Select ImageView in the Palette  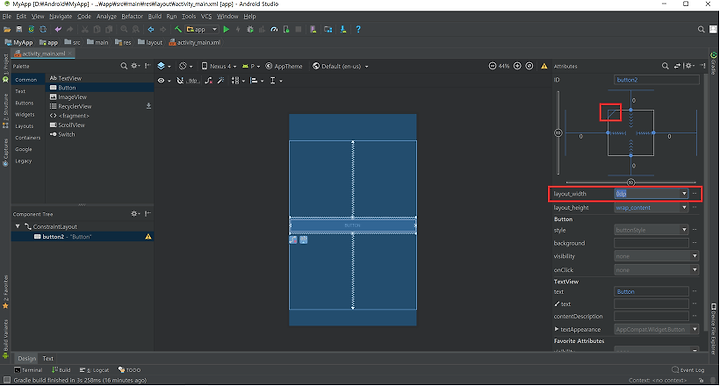click(68, 97)
